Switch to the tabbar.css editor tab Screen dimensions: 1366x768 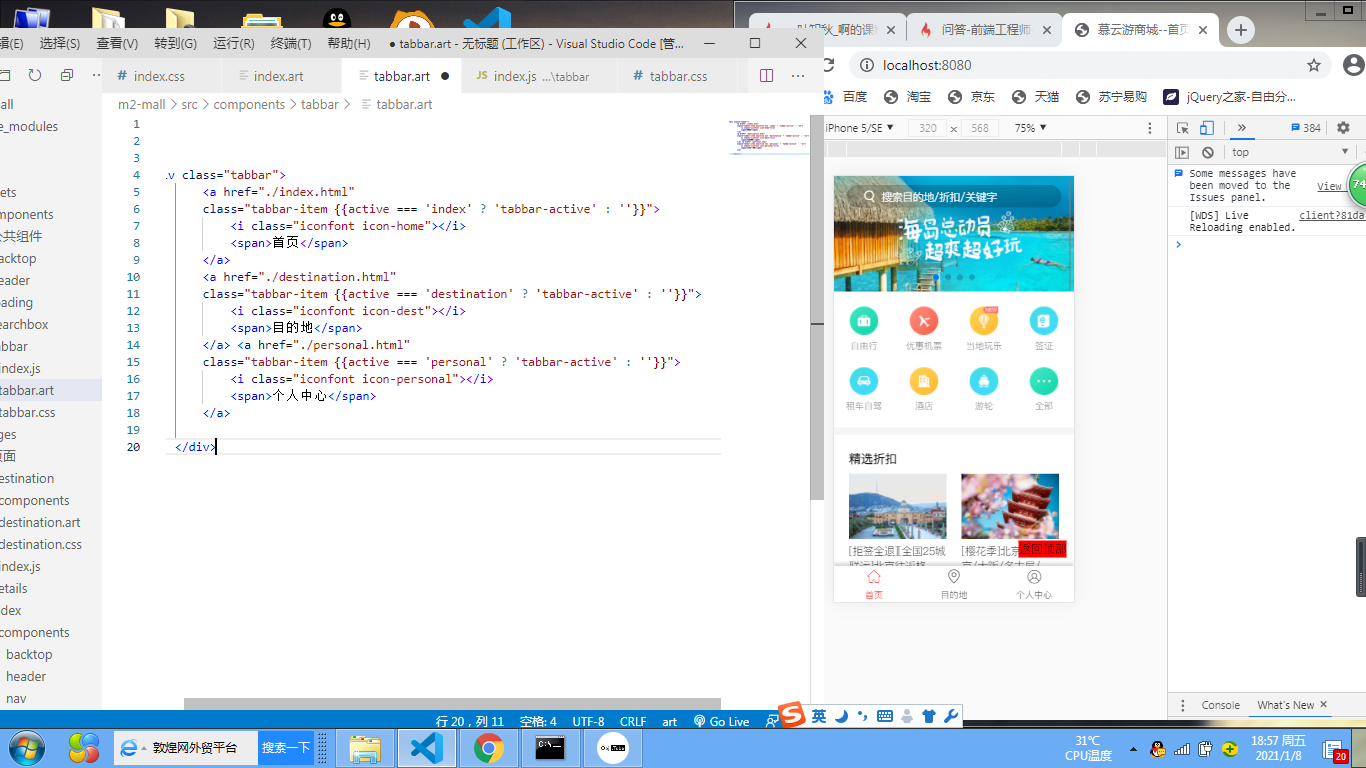click(x=678, y=76)
